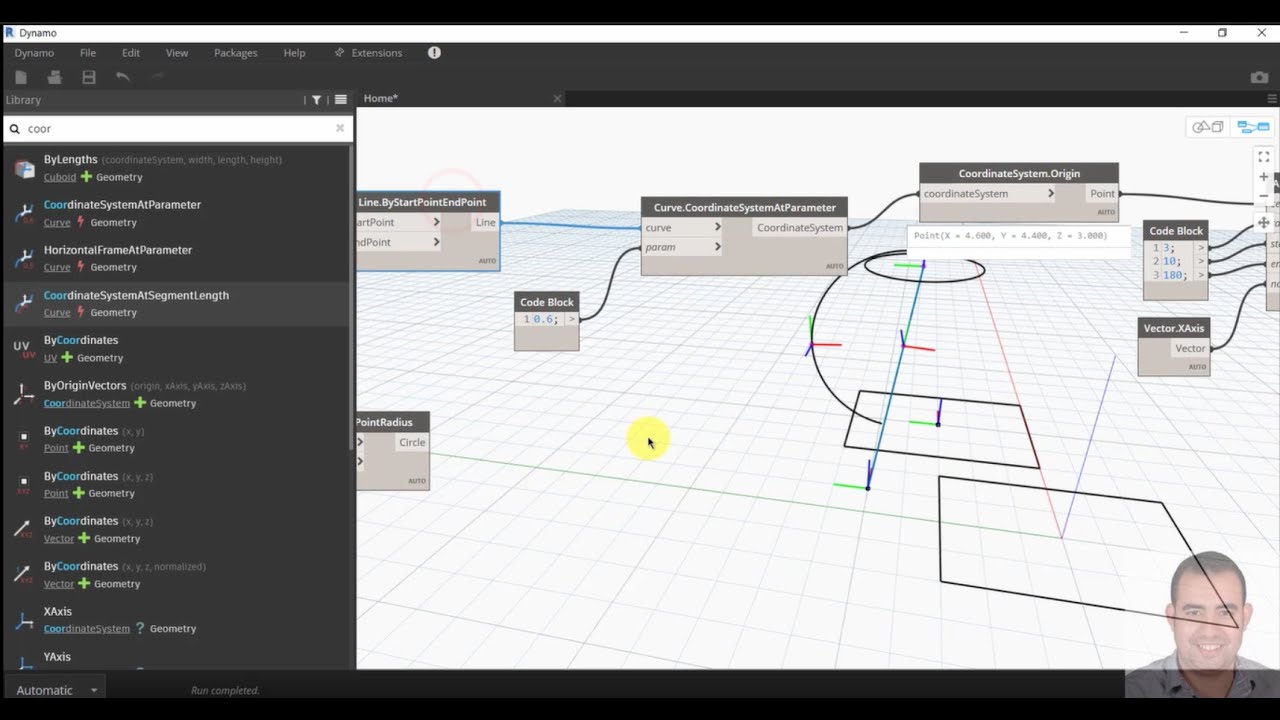Click the Cuboid ByLengths icon

24,168
